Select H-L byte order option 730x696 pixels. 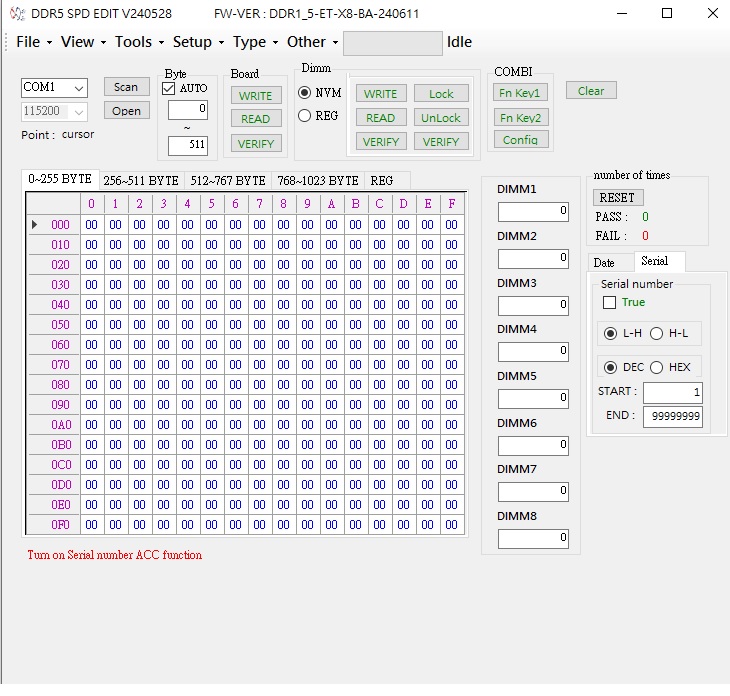tap(657, 333)
